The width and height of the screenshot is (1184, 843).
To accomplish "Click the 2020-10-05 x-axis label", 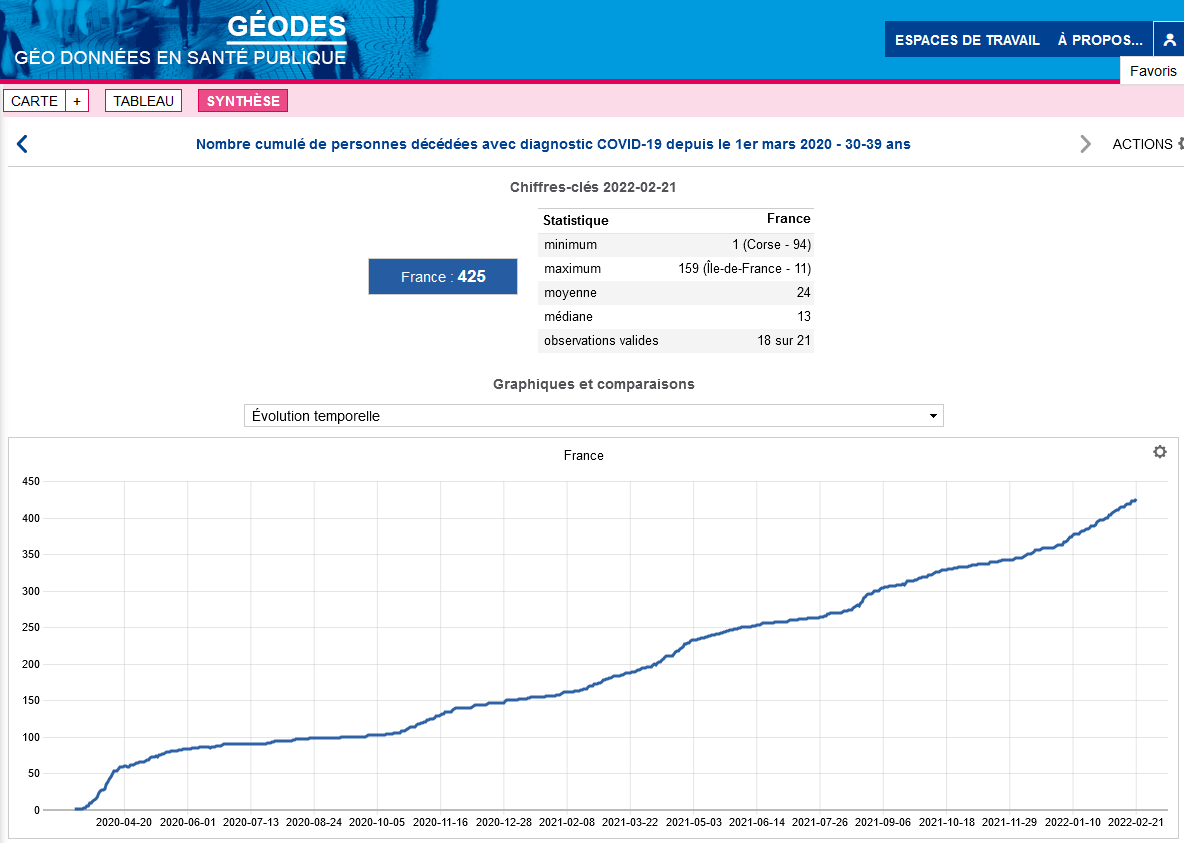I will [377, 822].
